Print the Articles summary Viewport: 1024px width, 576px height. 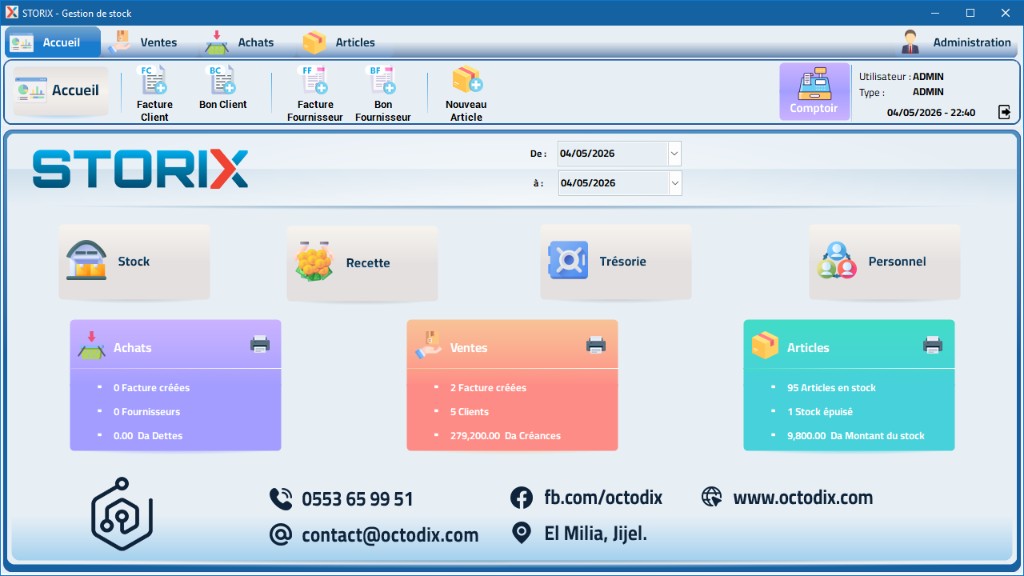(933, 344)
